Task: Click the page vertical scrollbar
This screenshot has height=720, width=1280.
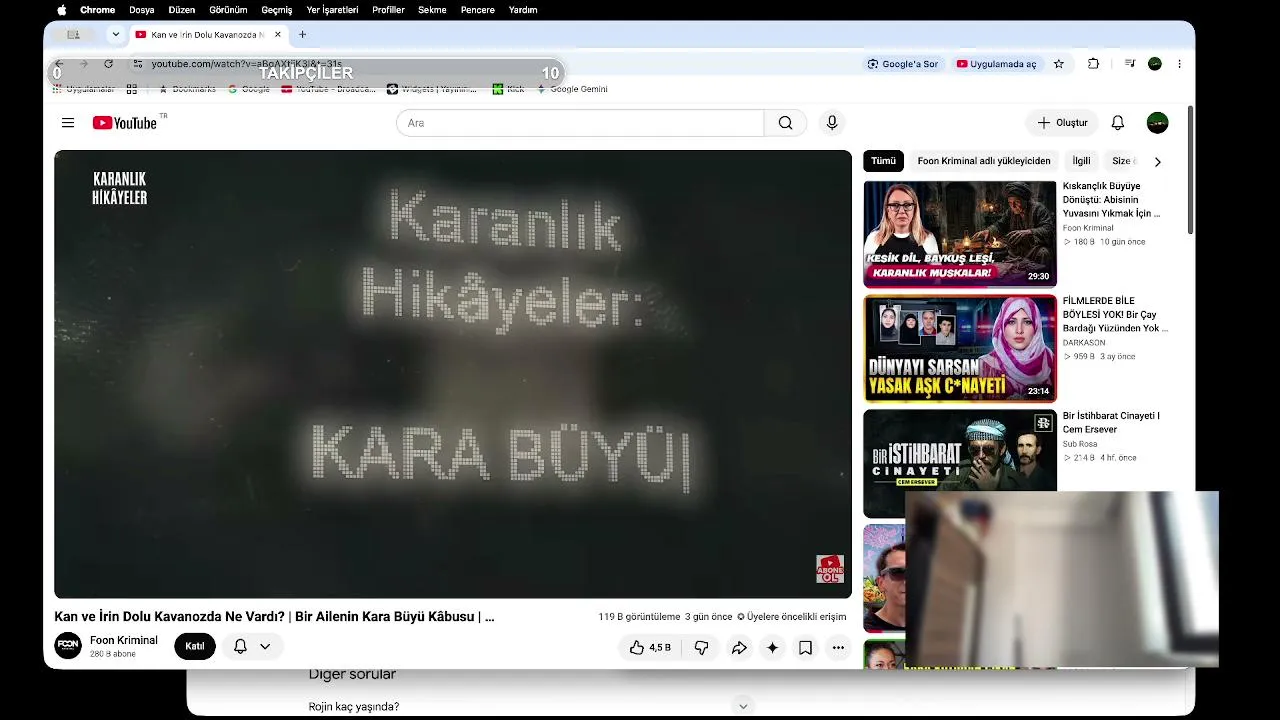Action: click(x=1190, y=170)
